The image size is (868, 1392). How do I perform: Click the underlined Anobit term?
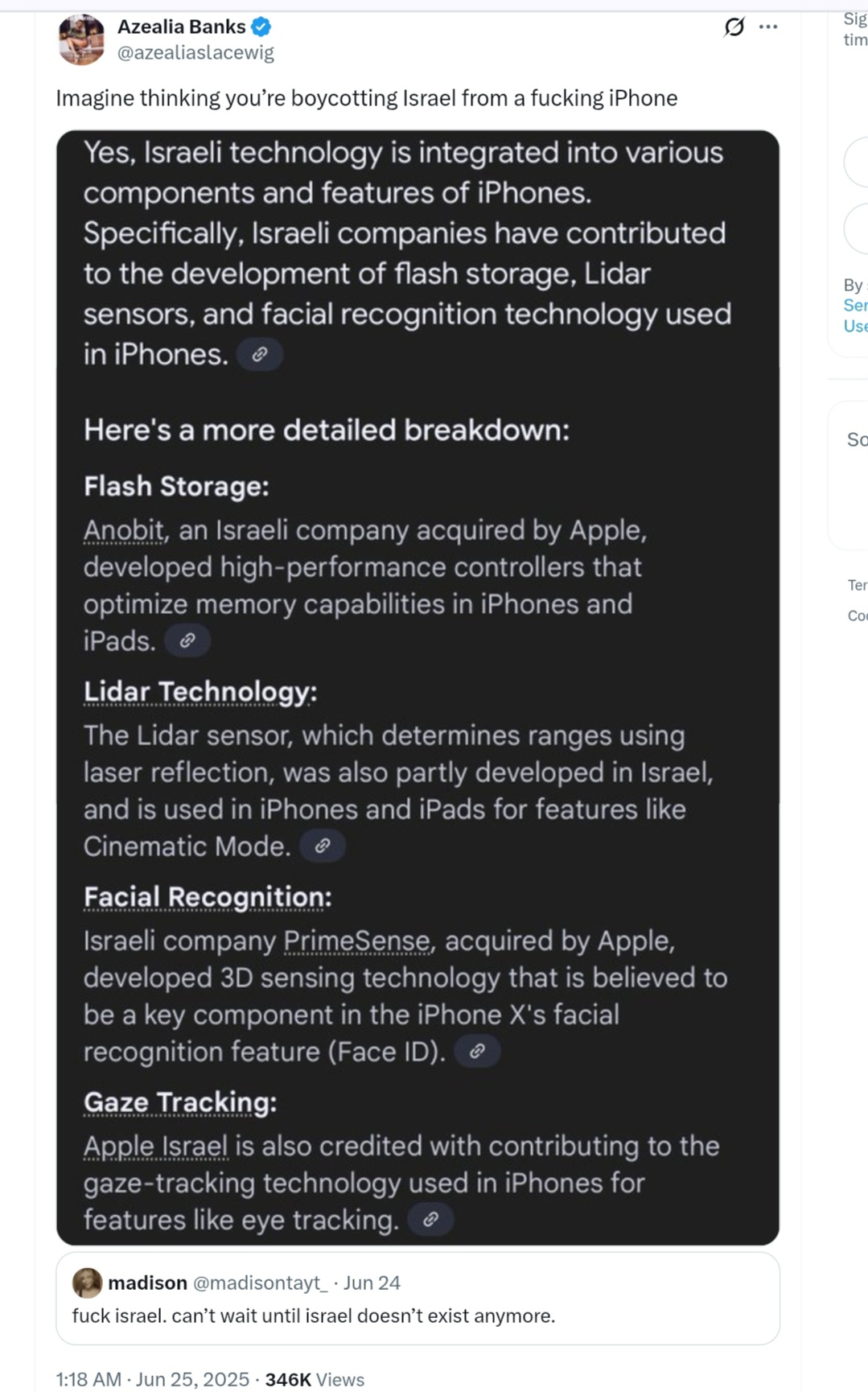tap(124, 530)
